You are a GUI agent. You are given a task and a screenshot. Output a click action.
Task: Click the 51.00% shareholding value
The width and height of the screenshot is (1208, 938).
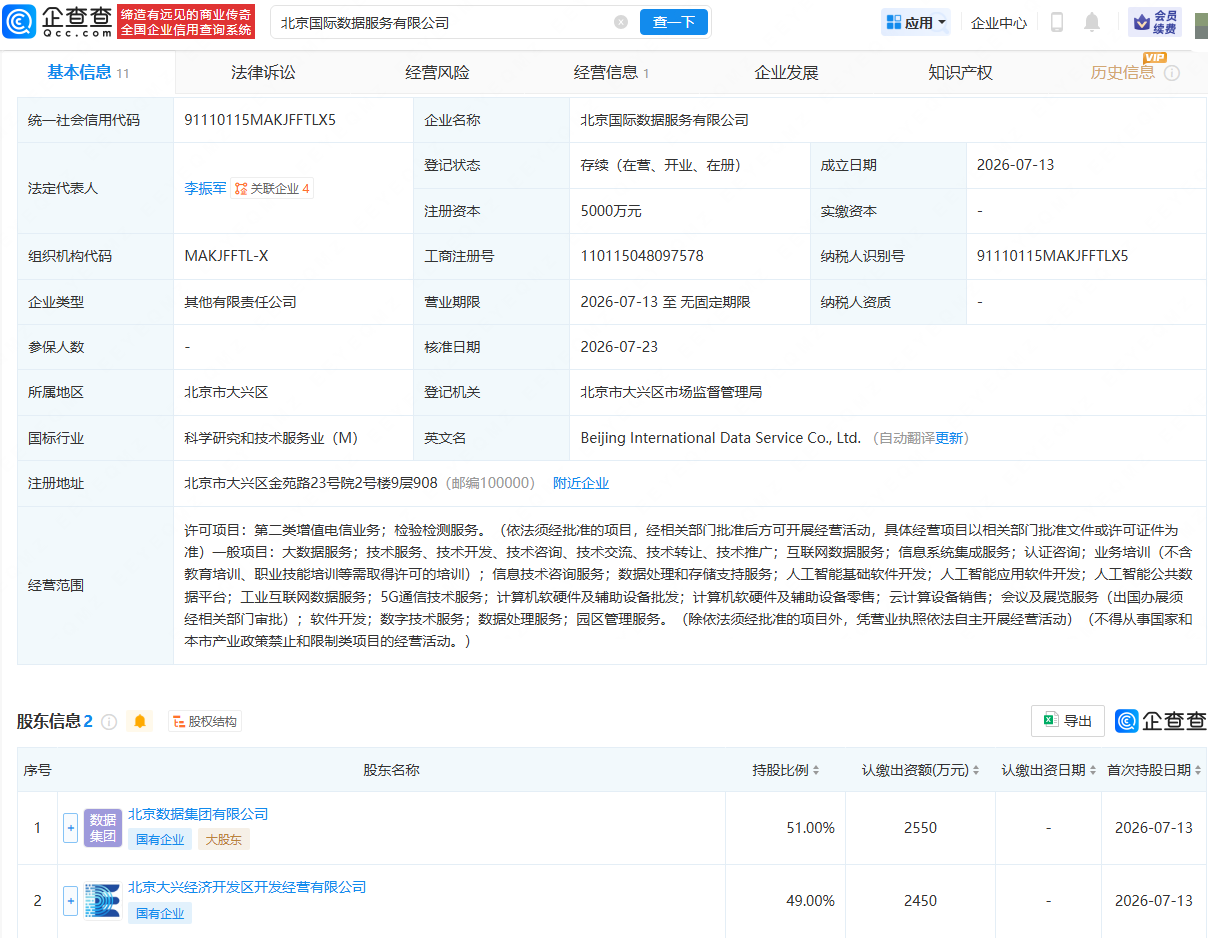click(x=810, y=828)
